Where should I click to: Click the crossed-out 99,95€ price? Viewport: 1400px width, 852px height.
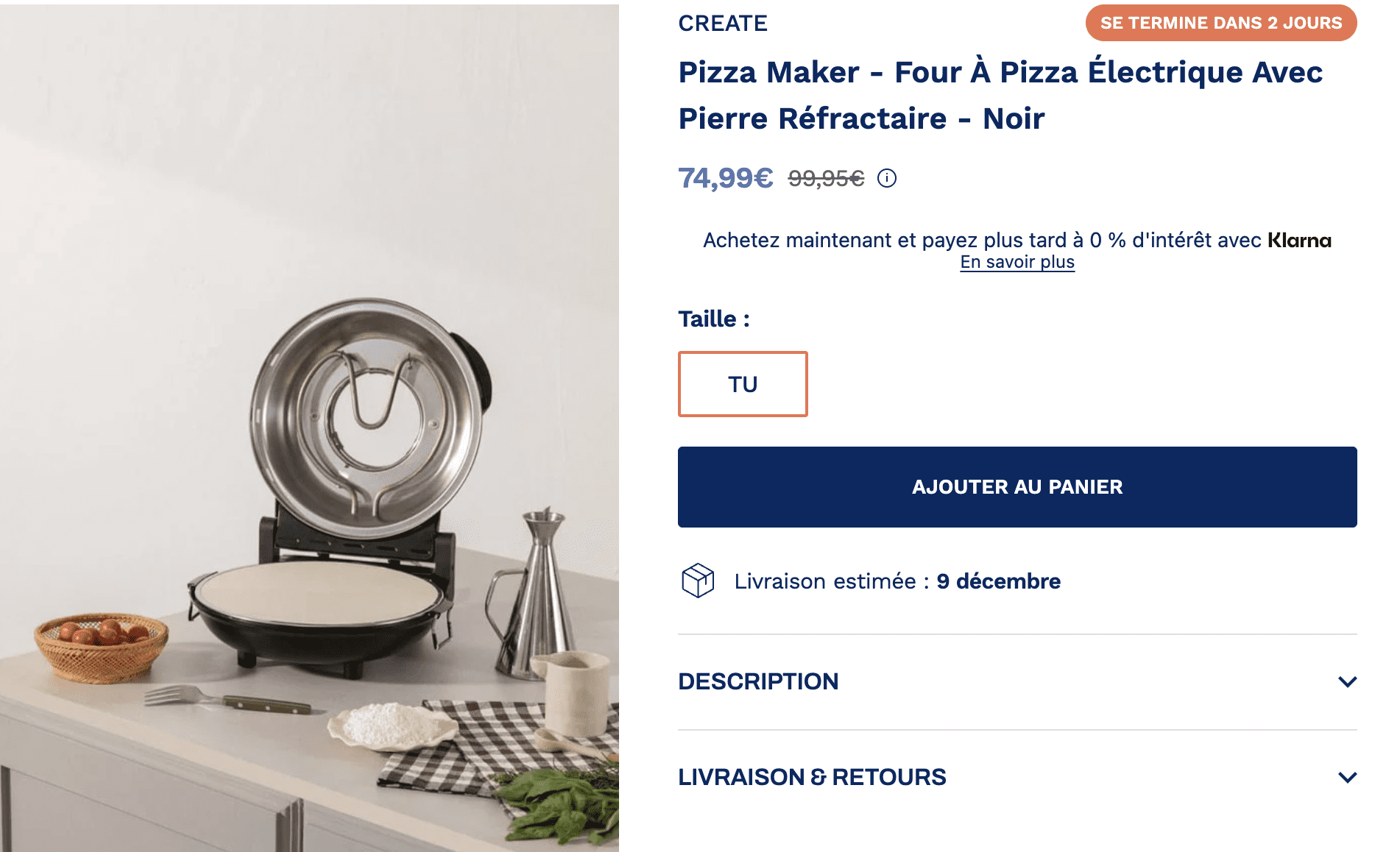coord(824,177)
